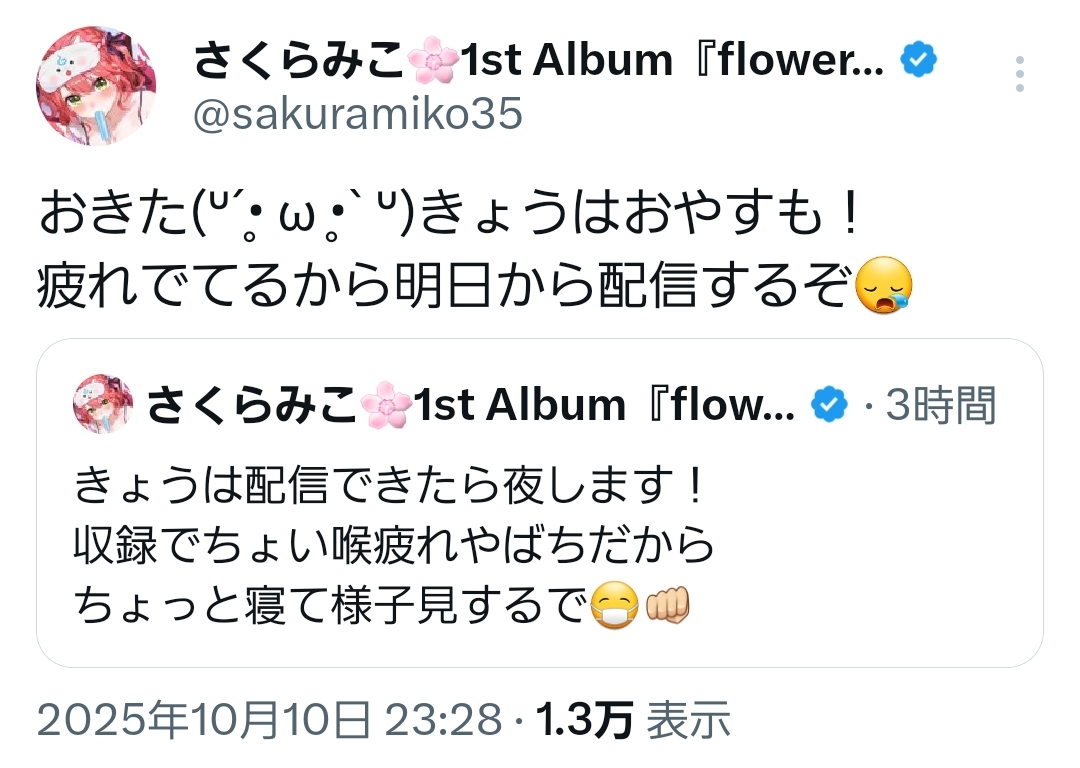
Task: Click the cherry blossom emoji in the quoted tweet name
Action: pos(385,405)
